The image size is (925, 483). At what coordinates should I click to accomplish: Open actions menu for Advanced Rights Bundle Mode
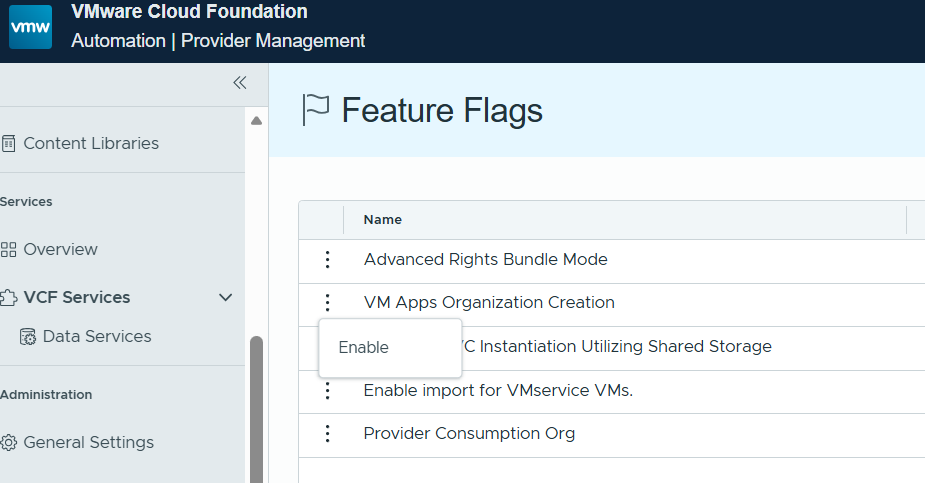(326, 260)
